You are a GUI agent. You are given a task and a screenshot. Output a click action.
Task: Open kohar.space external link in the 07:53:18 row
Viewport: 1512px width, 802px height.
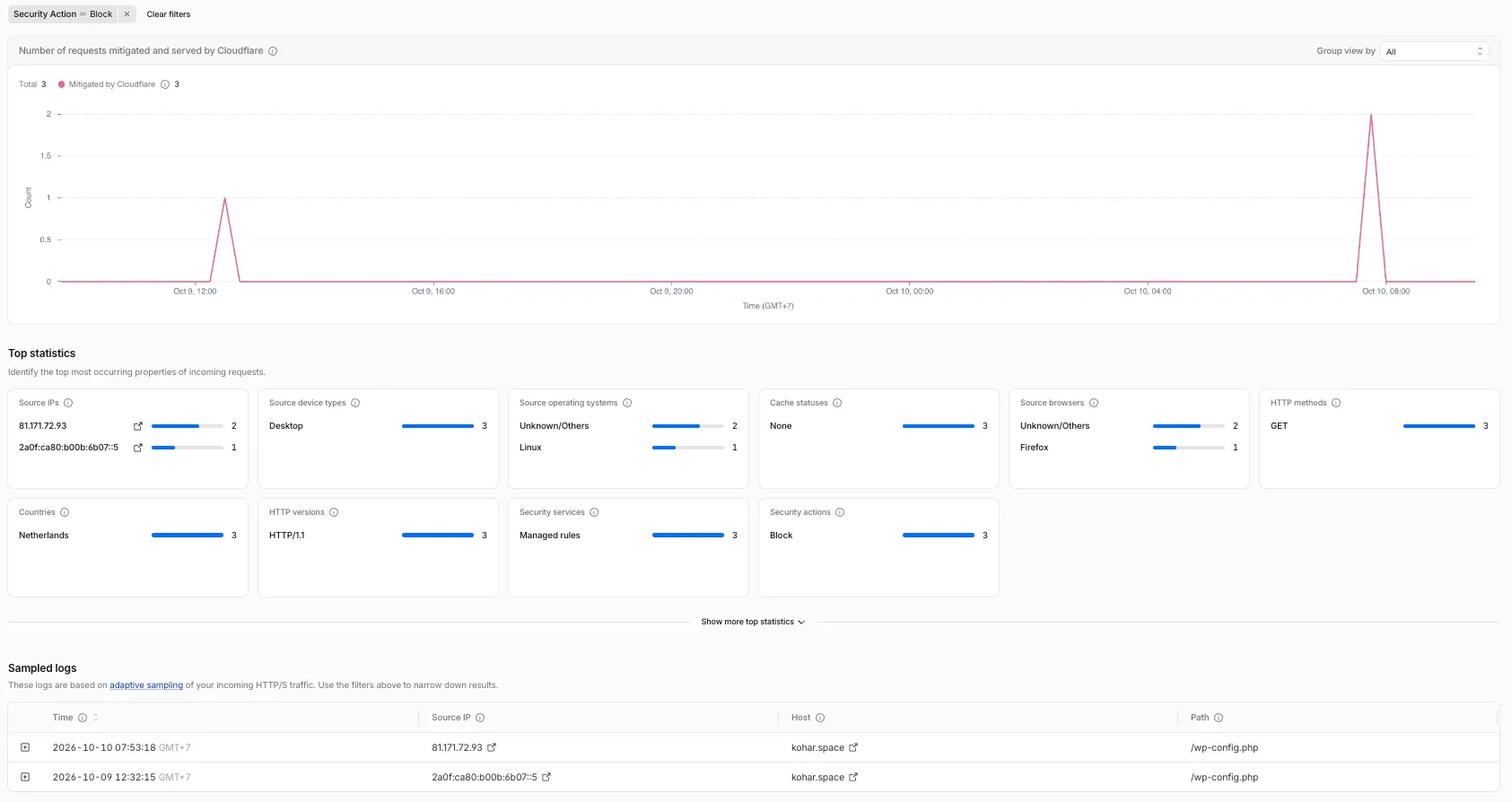(x=853, y=747)
